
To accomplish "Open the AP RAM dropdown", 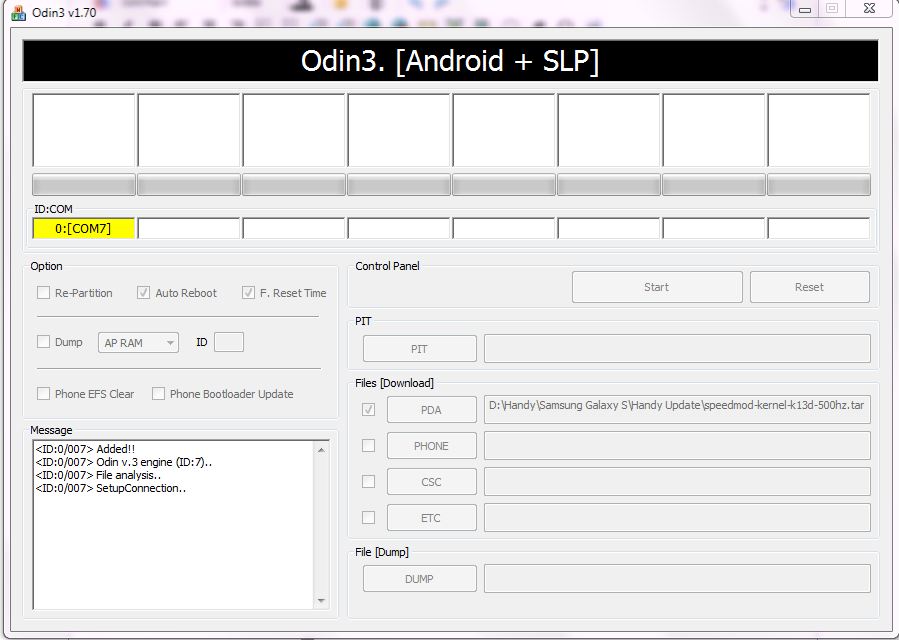I will (x=138, y=343).
